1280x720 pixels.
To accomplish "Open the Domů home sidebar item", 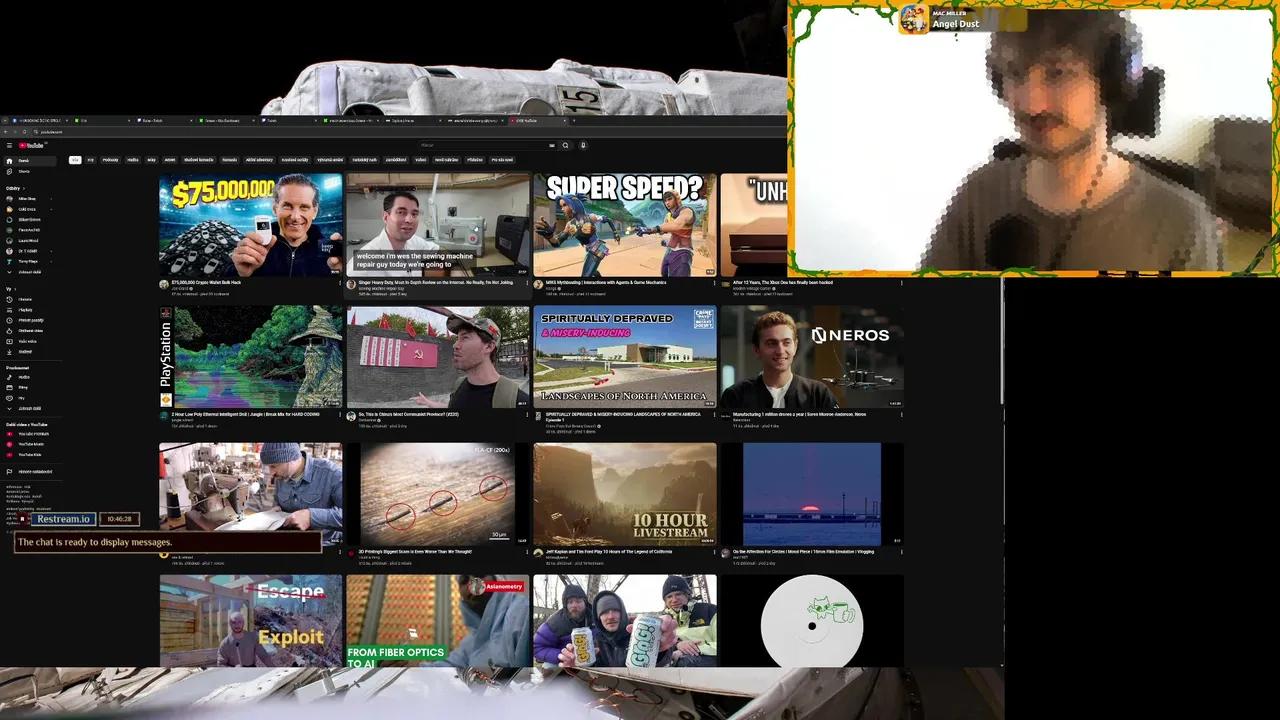I will tap(28, 160).
